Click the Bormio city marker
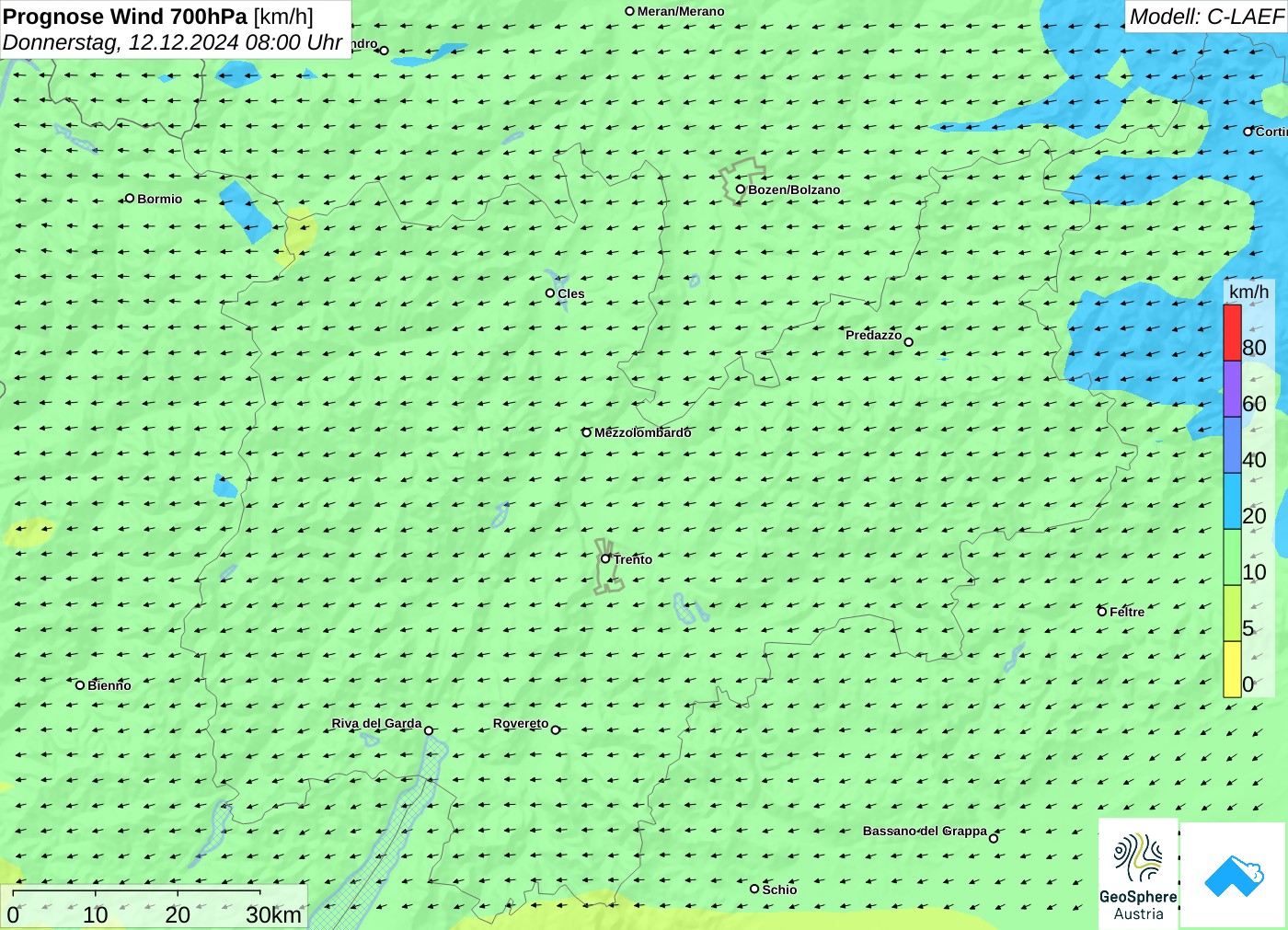Screen dimensions: 1288x930 tap(130, 198)
